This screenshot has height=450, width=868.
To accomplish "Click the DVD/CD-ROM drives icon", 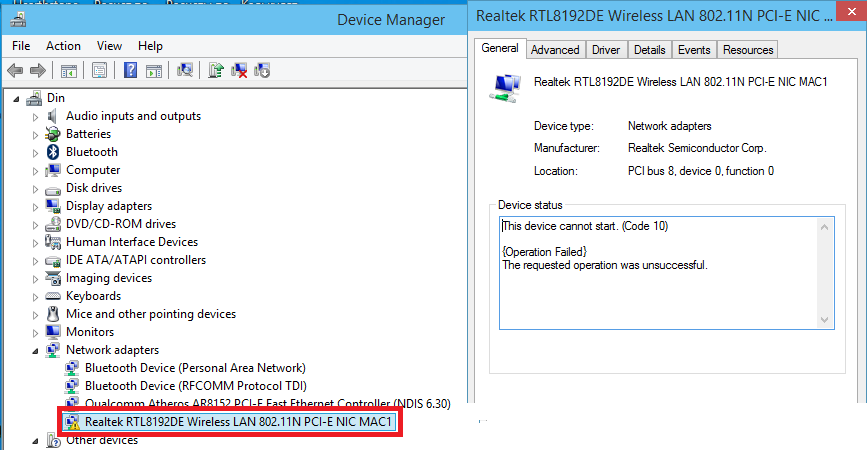I will 53,224.
